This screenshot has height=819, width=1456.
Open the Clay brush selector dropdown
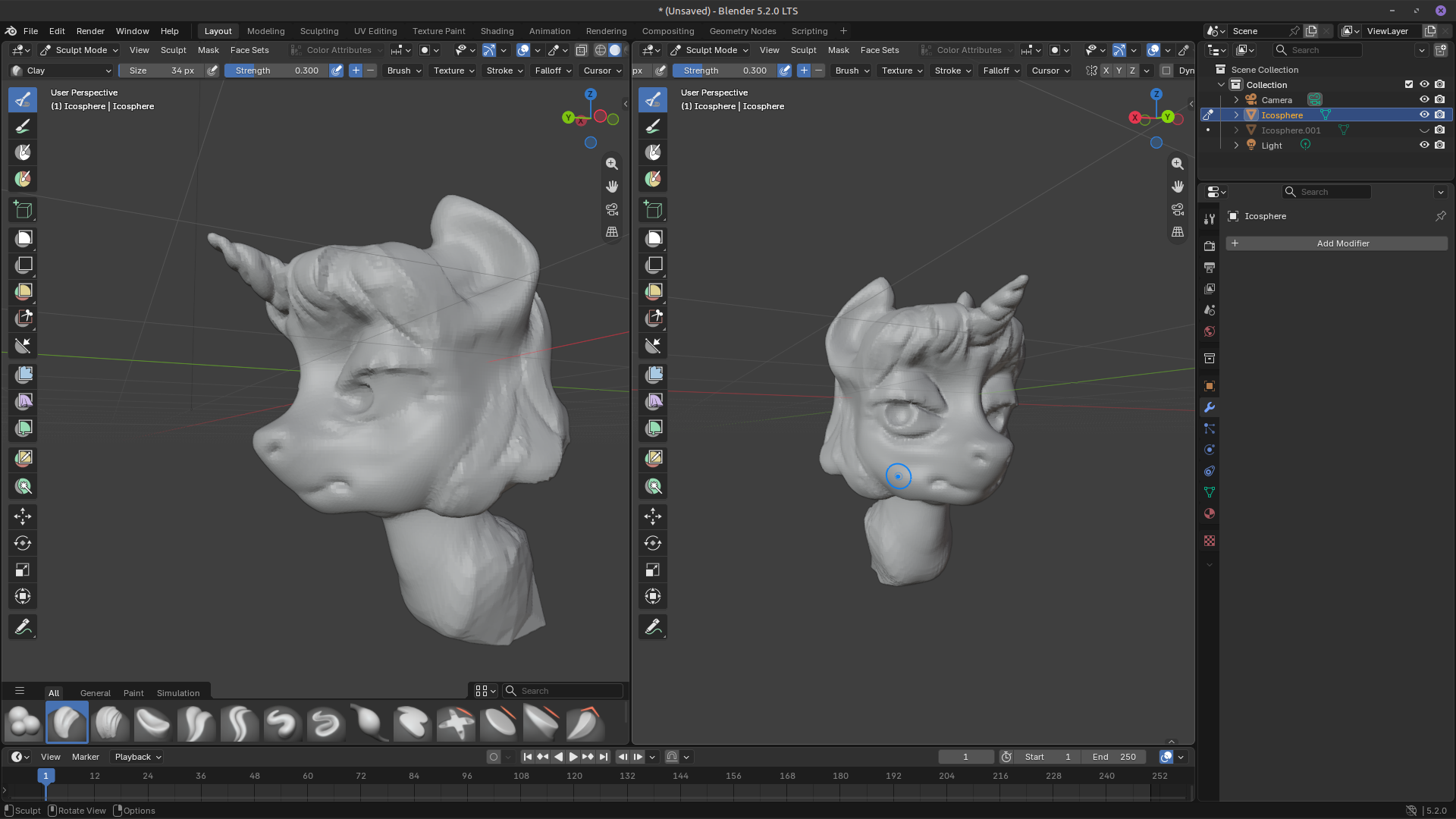(x=61, y=71)
